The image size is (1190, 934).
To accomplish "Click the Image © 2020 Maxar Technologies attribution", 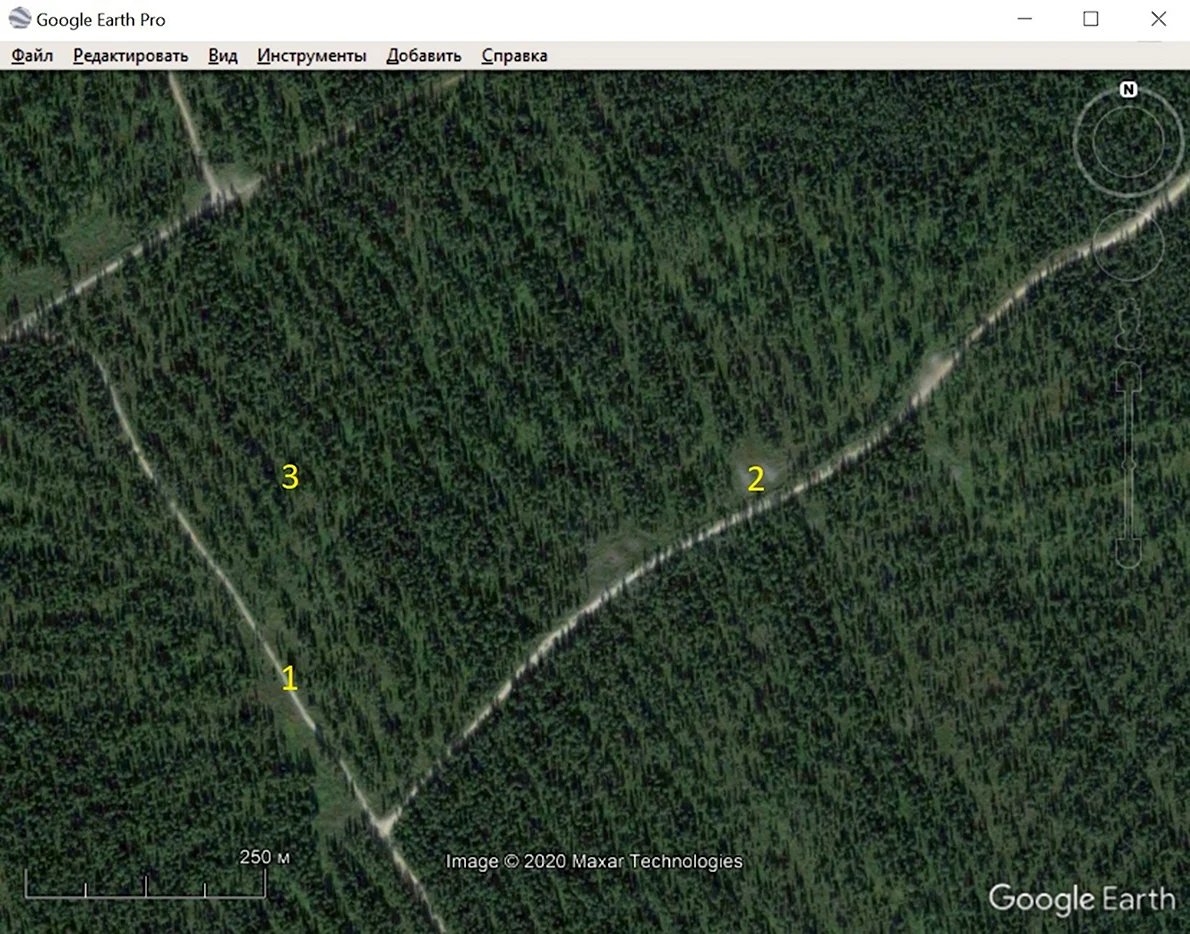I will pos(593,861).
